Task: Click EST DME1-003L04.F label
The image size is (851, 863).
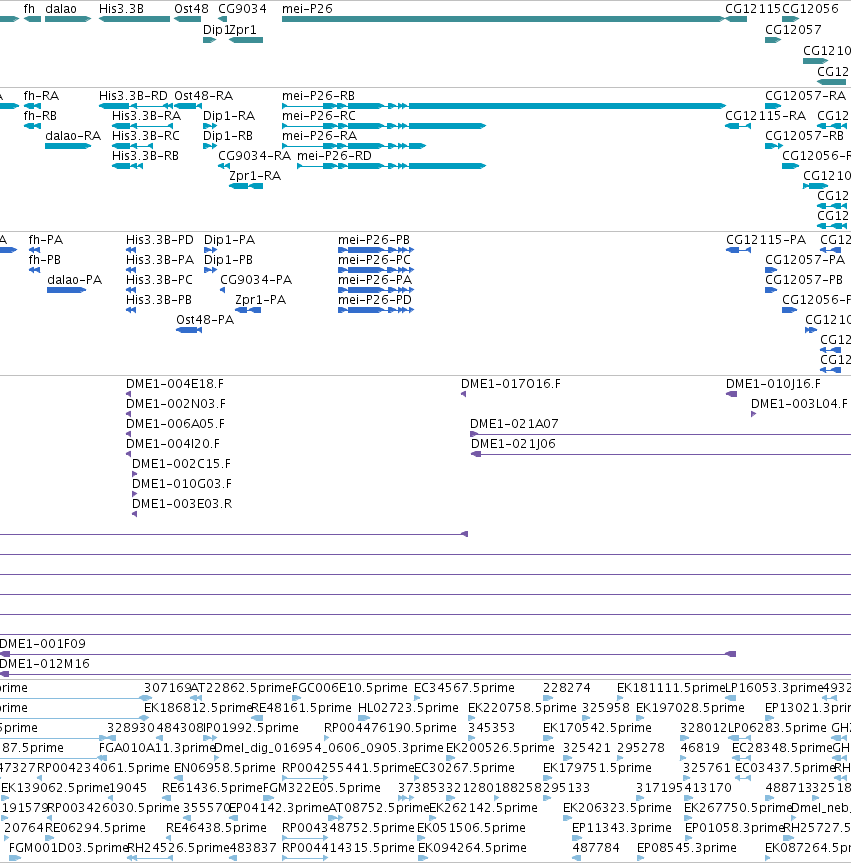Action: coord(800,404)
